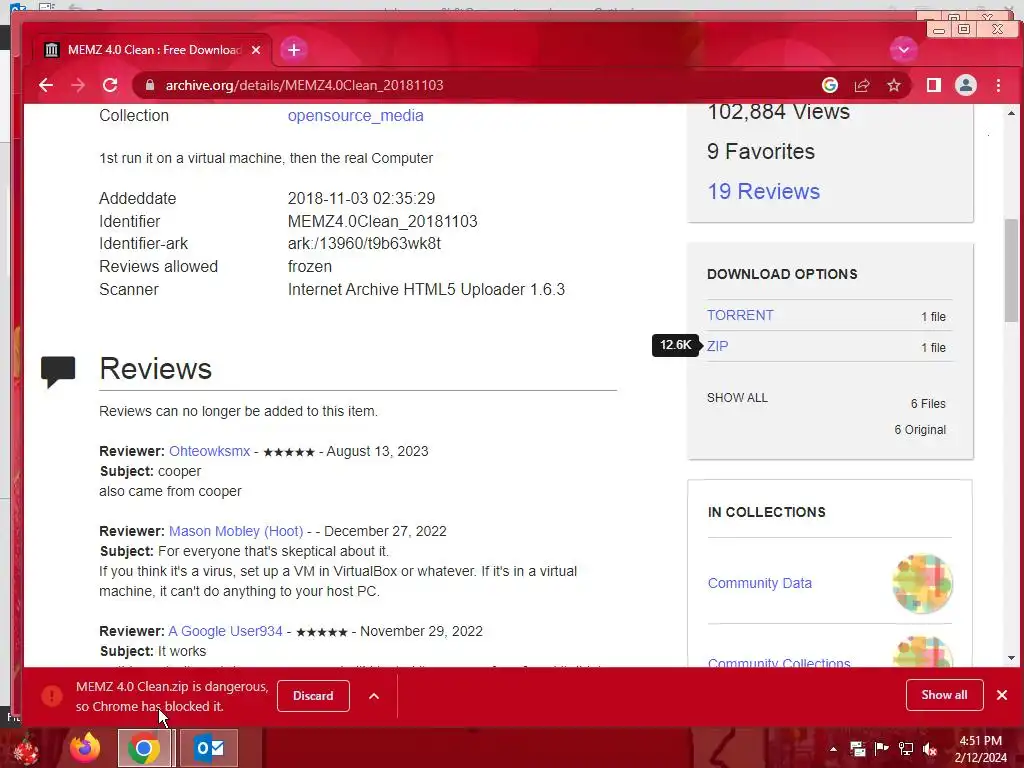Click the Community Data thumbnail image
The width and height of the screenshot is (1024, 768).
click(x=922, y=583)
